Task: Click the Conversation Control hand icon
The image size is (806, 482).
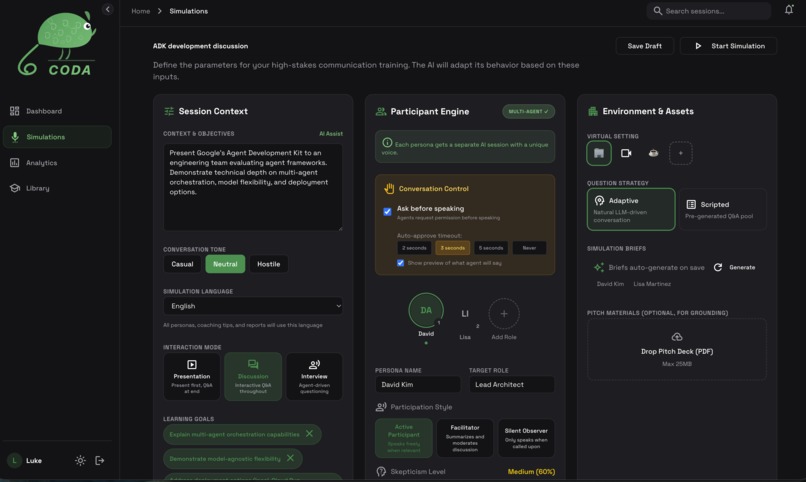Action: (x=389, y=189)
